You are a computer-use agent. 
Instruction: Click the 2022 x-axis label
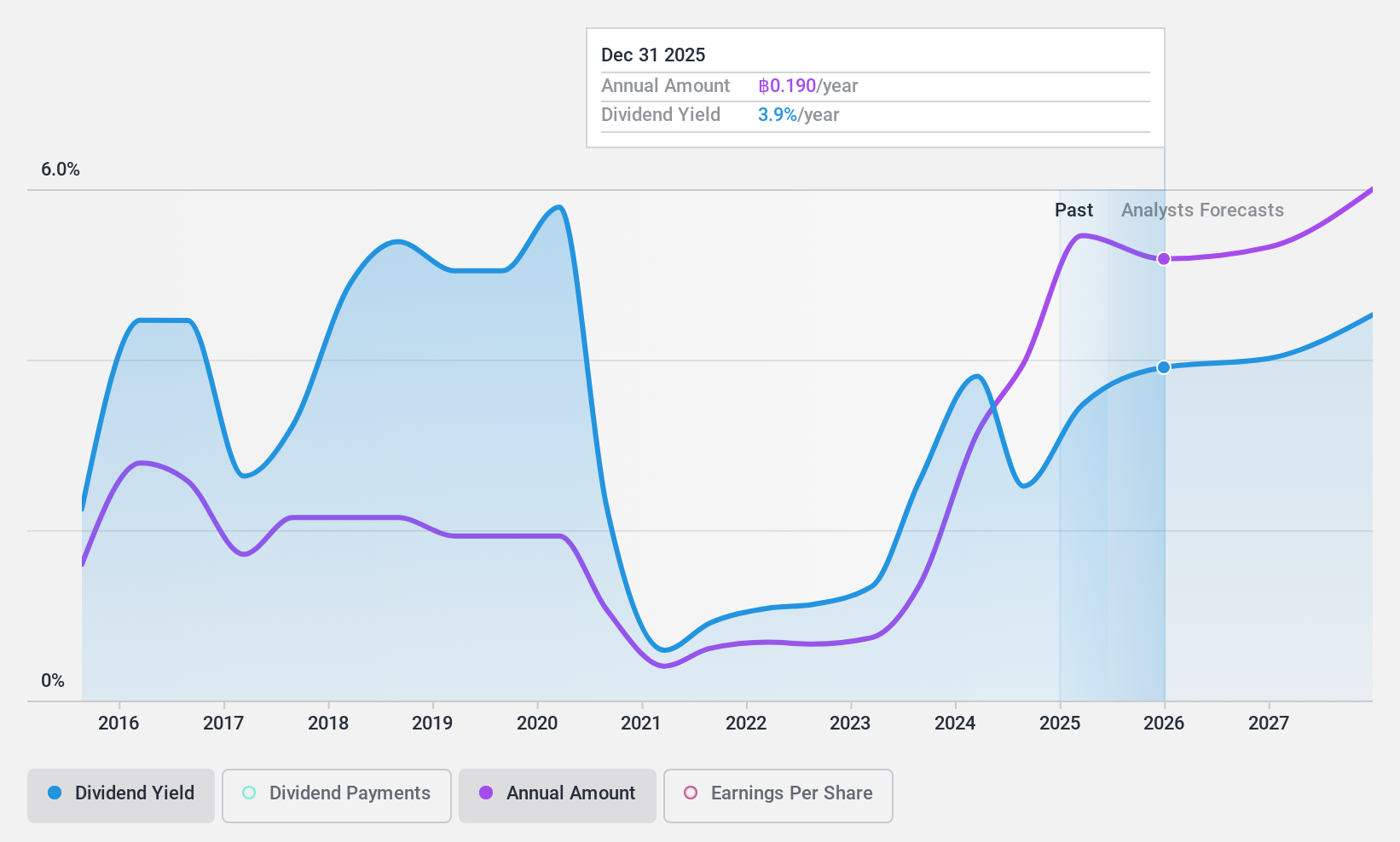tap(746, 724)
